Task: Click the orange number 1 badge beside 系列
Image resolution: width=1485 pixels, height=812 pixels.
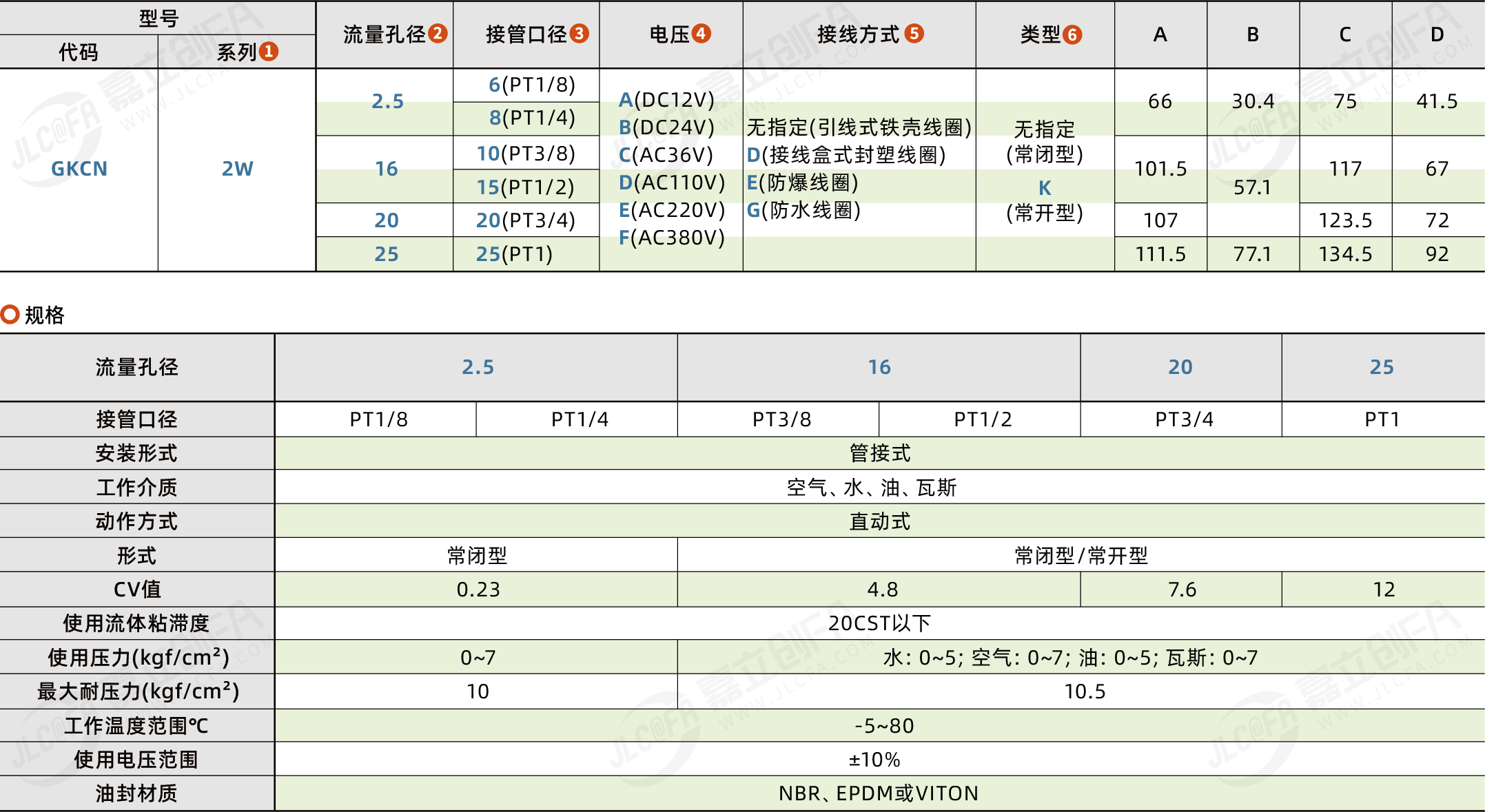Action: [268, 52]
